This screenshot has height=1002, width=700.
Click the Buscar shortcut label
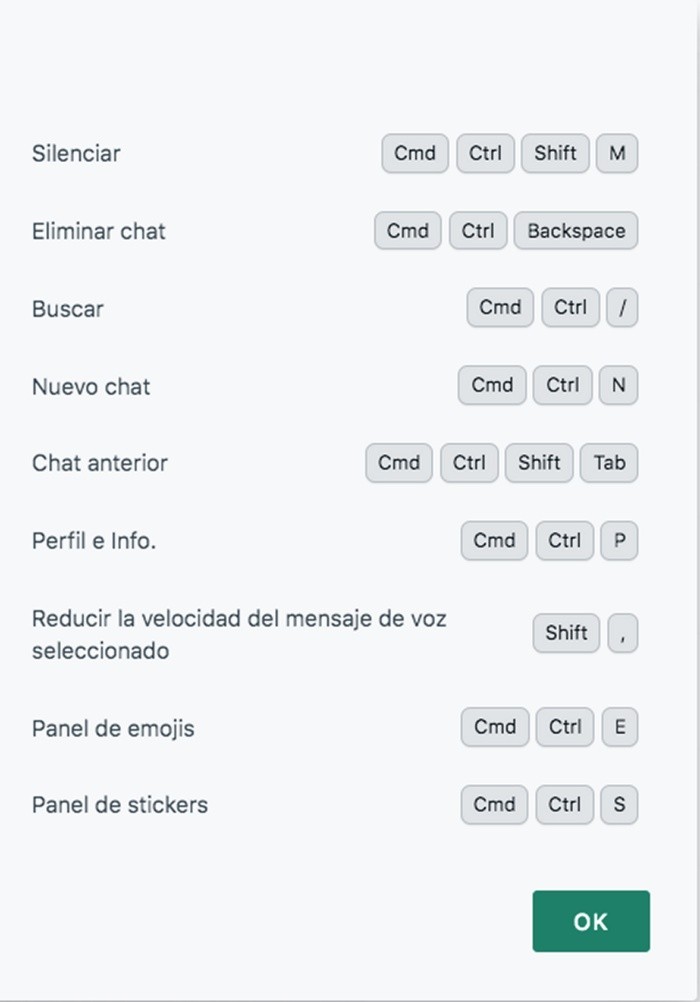pos(68,309)
